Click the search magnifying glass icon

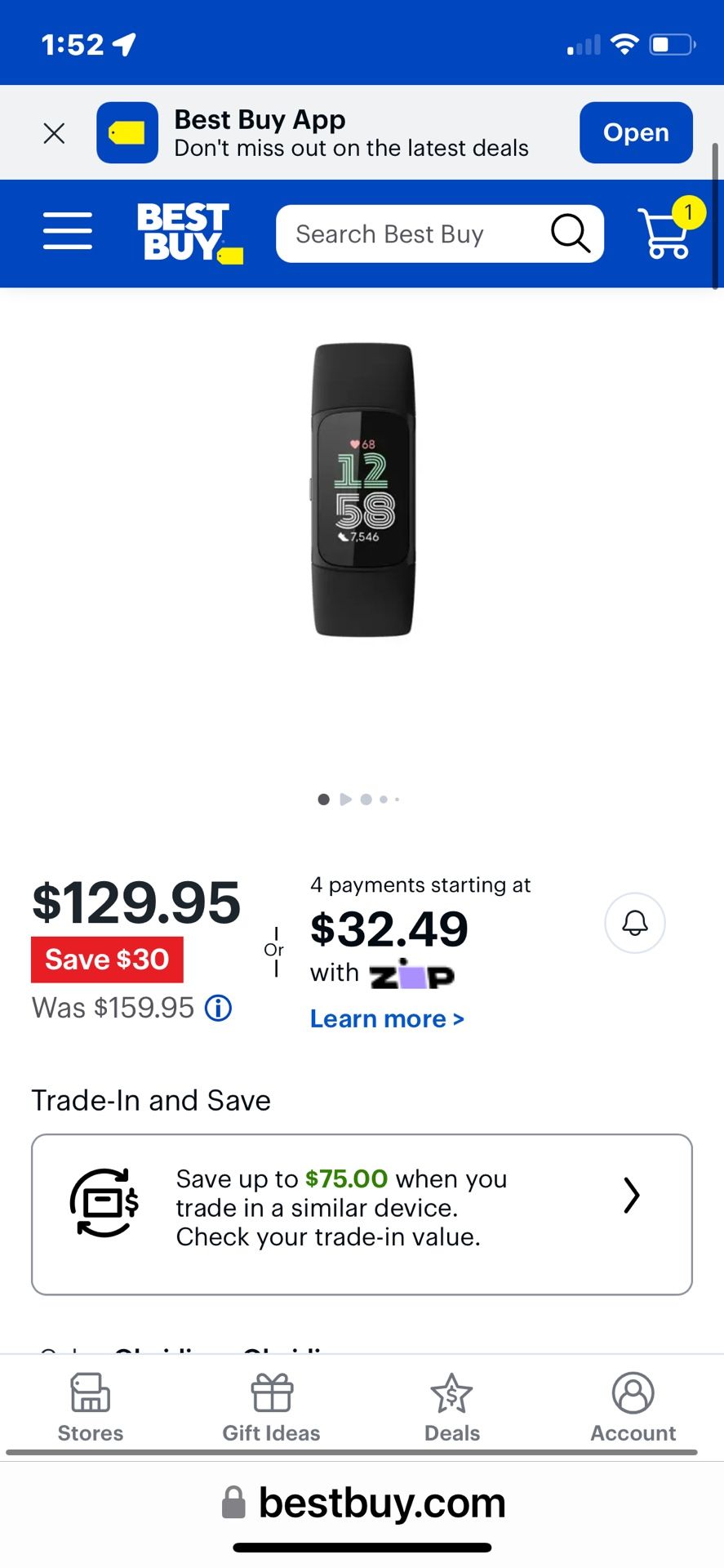click(570, 234)
